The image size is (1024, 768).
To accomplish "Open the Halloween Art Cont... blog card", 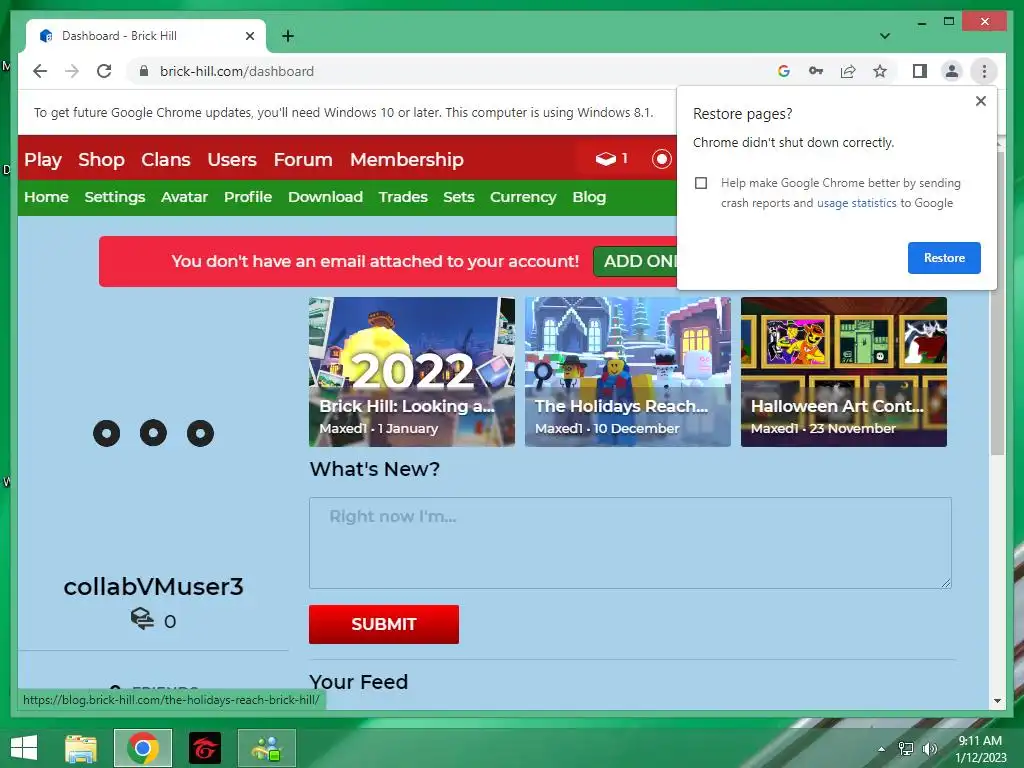I will 844,372.
